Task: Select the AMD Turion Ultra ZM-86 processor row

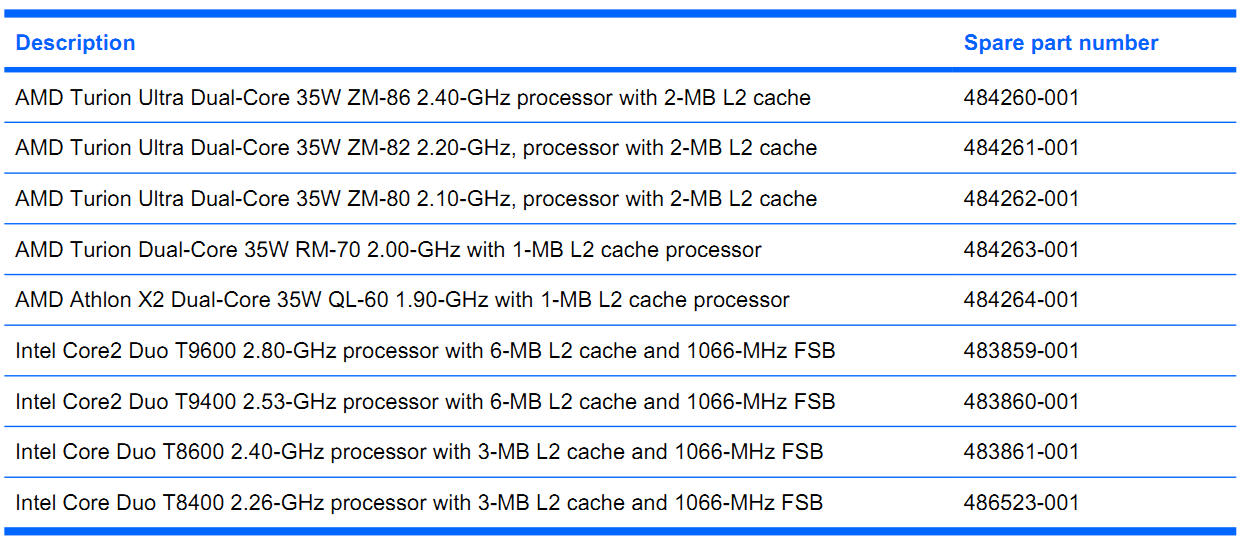Action: pos(620,98)
